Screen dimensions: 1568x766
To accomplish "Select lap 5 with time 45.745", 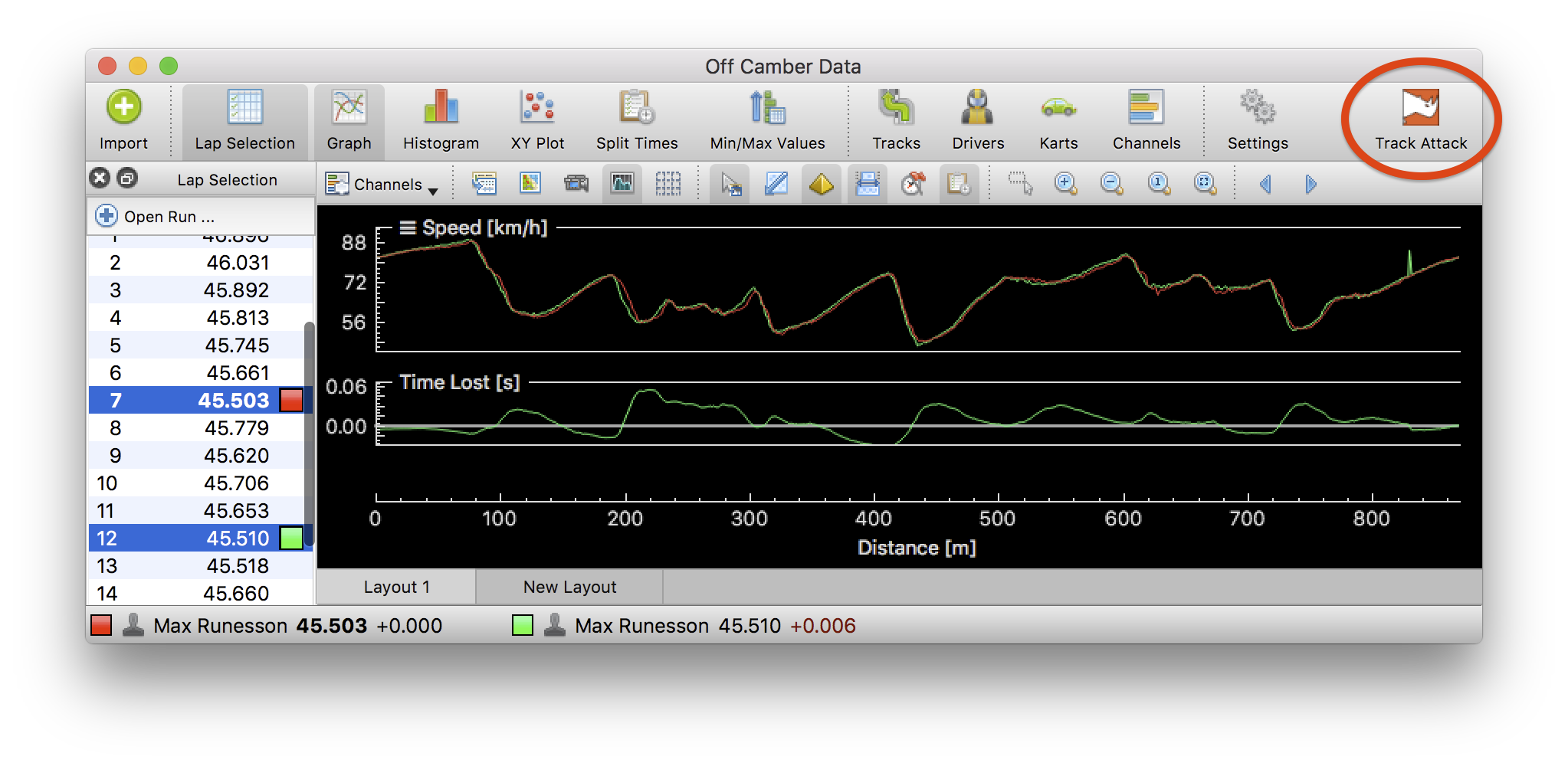I will [196, 345].
